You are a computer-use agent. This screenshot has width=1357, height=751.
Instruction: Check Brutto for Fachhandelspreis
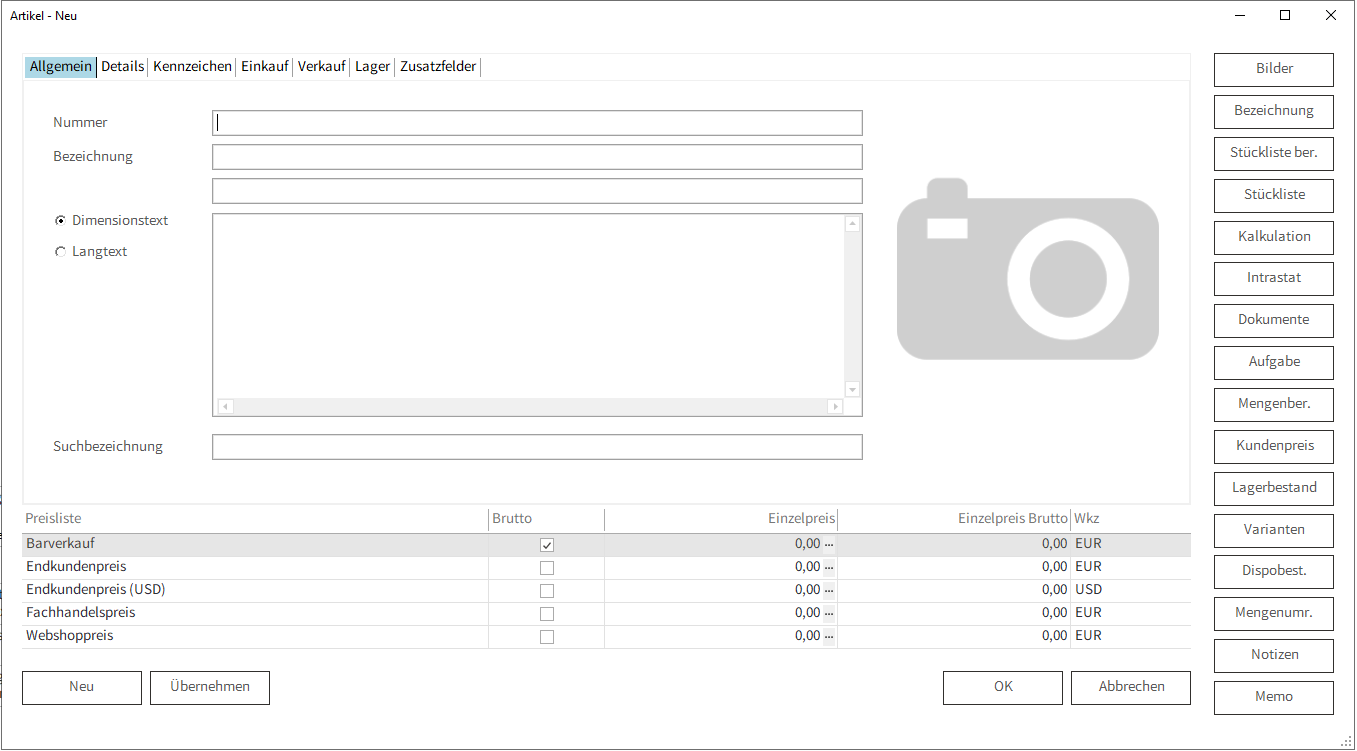[547, 614]
